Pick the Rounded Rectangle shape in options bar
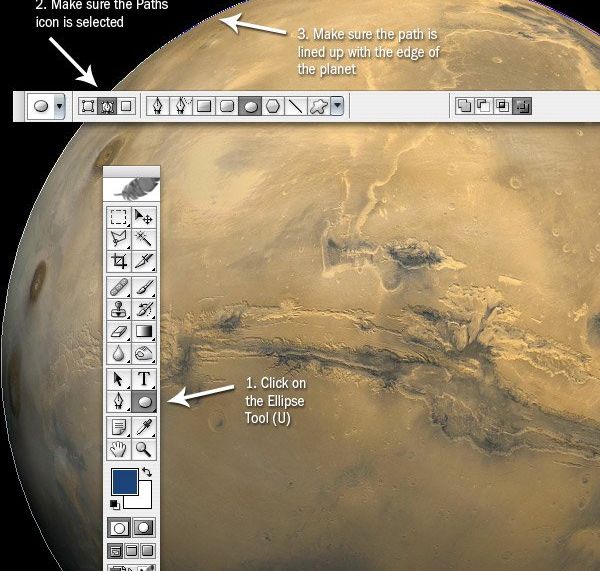Image resolution: width=600 pixels, height=571 pixels. [x=227, y=106]
